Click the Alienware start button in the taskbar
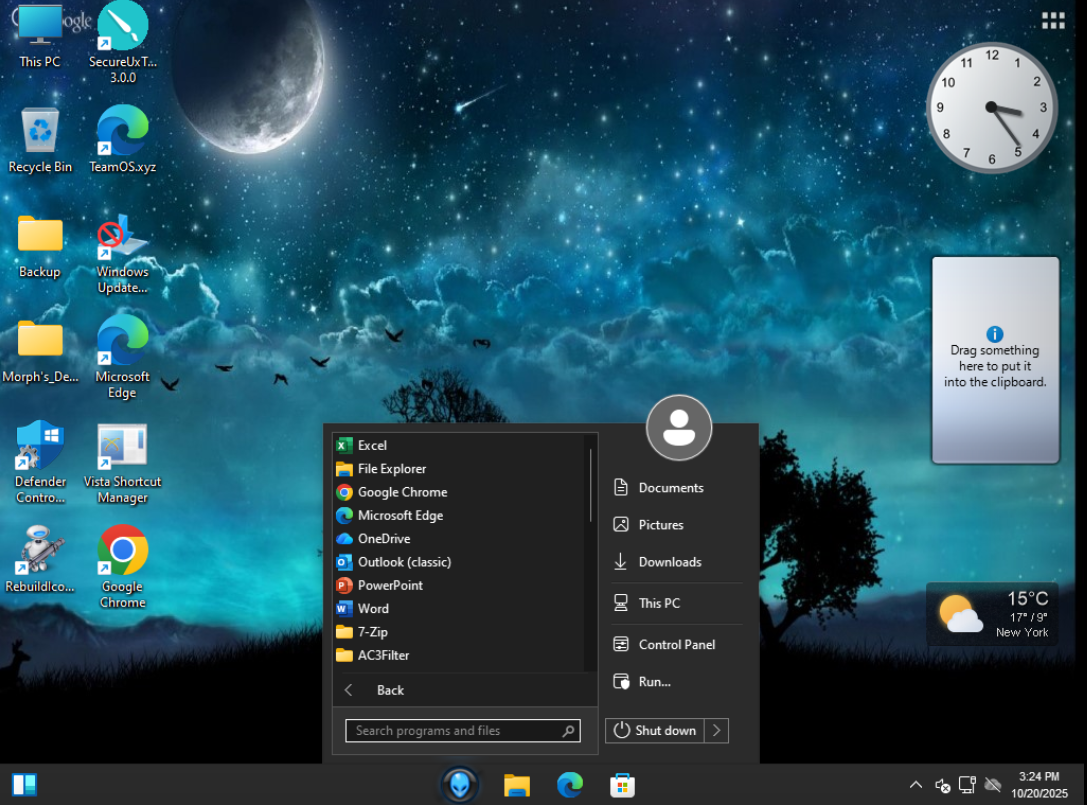Image resolution: width=1087 pixels, height=805 pixels. point(460,785)
